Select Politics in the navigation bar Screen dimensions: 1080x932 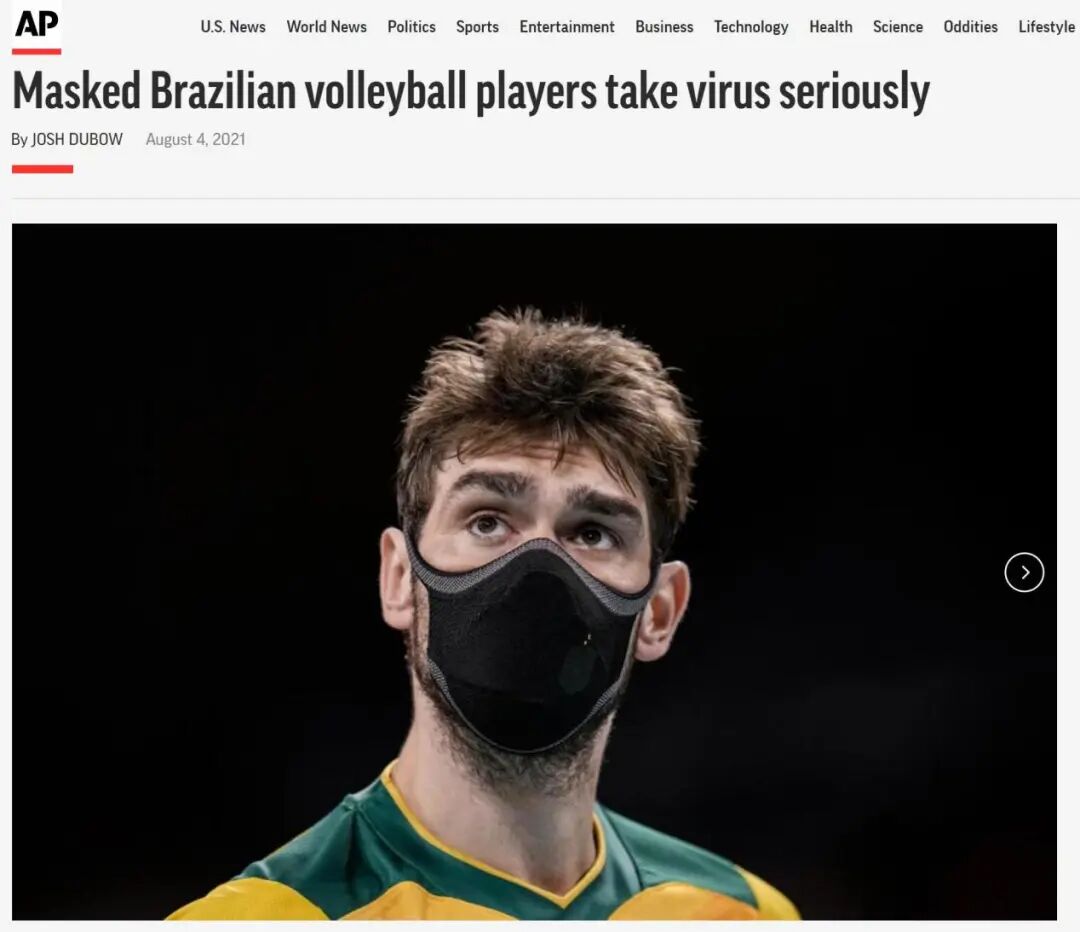point(411,27)
